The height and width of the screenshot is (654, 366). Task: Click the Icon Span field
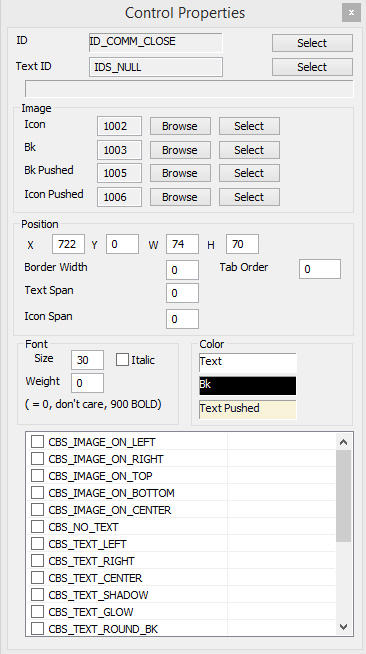click(x=182, y=319)
